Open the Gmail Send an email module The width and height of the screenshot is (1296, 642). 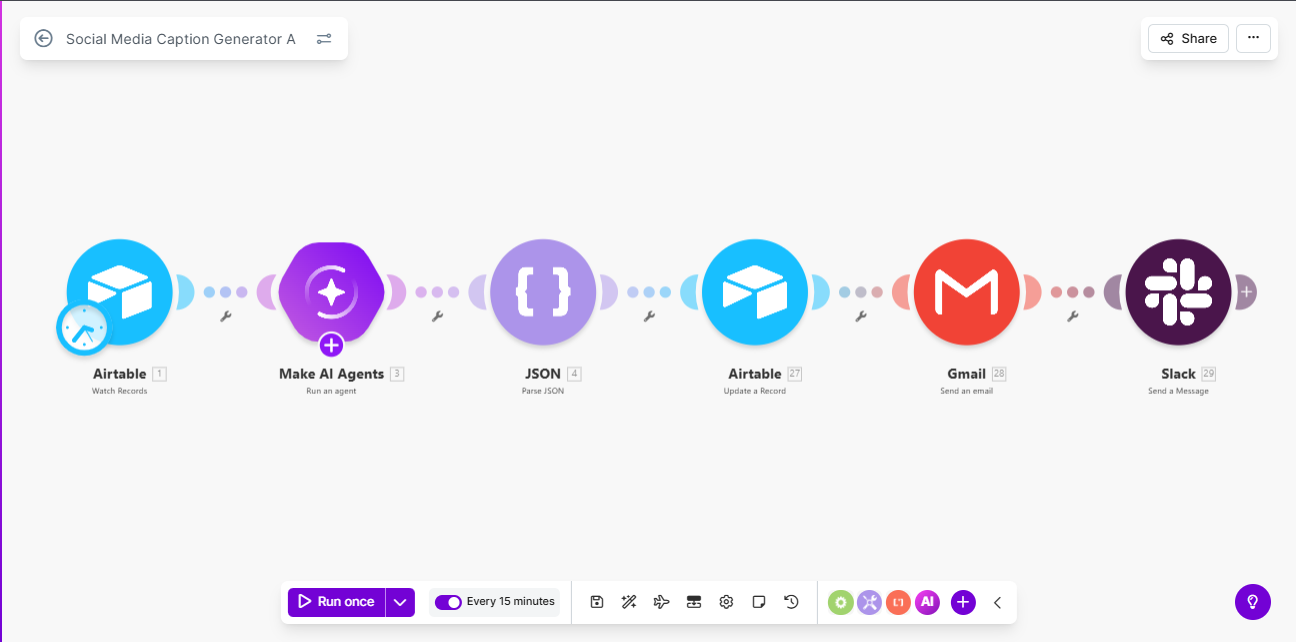(967, 292)
